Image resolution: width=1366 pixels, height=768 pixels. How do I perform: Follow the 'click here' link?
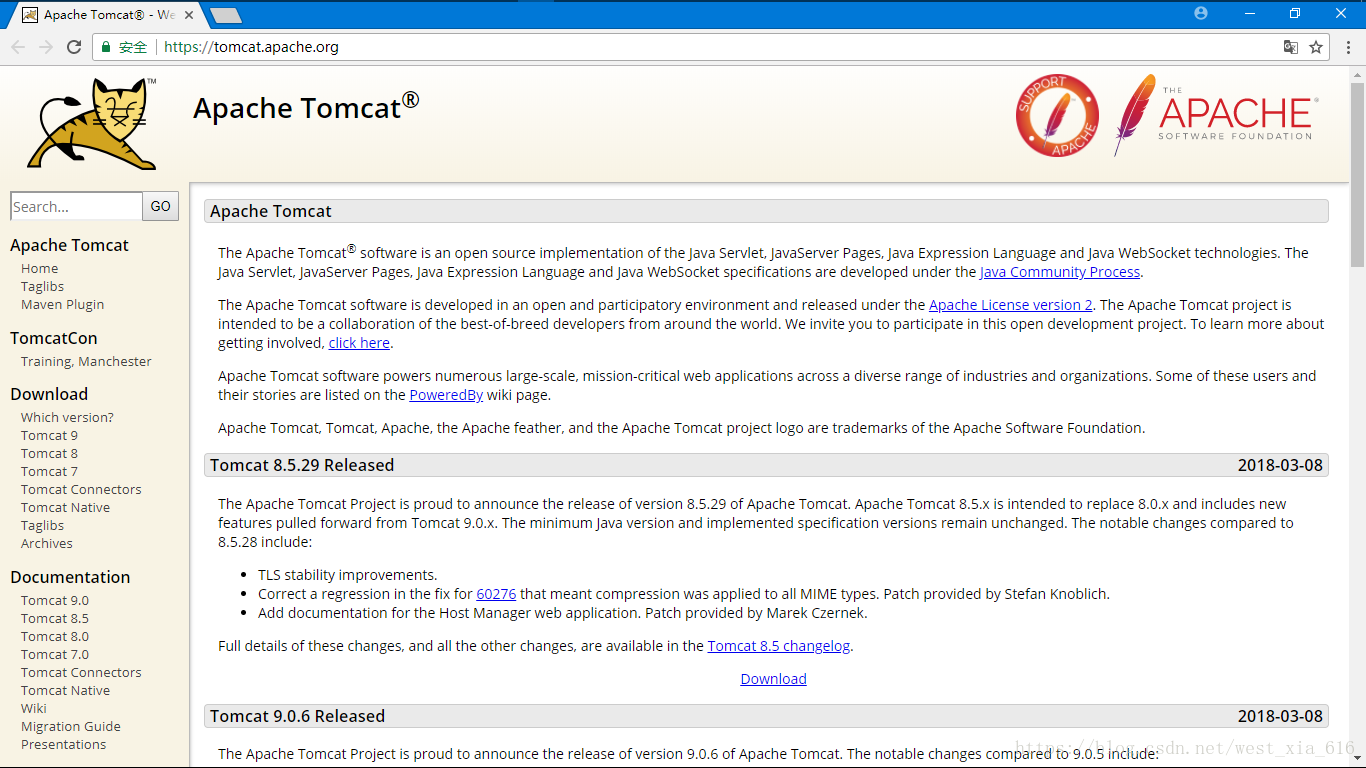click(x=359, y=343)
